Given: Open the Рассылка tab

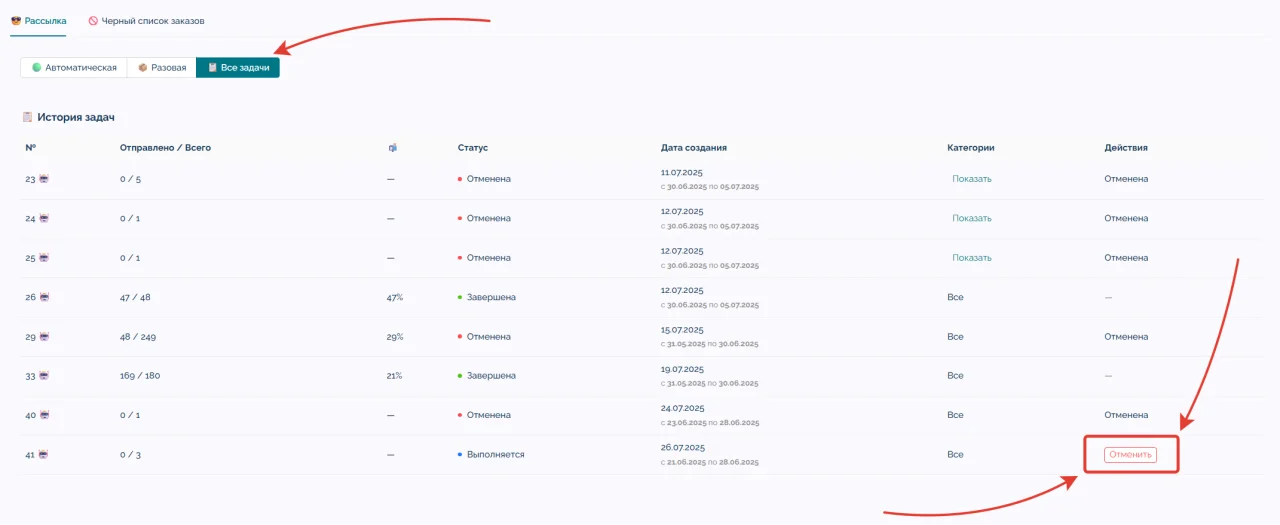Looking at the screenshot, I should [x=38, y=20].
